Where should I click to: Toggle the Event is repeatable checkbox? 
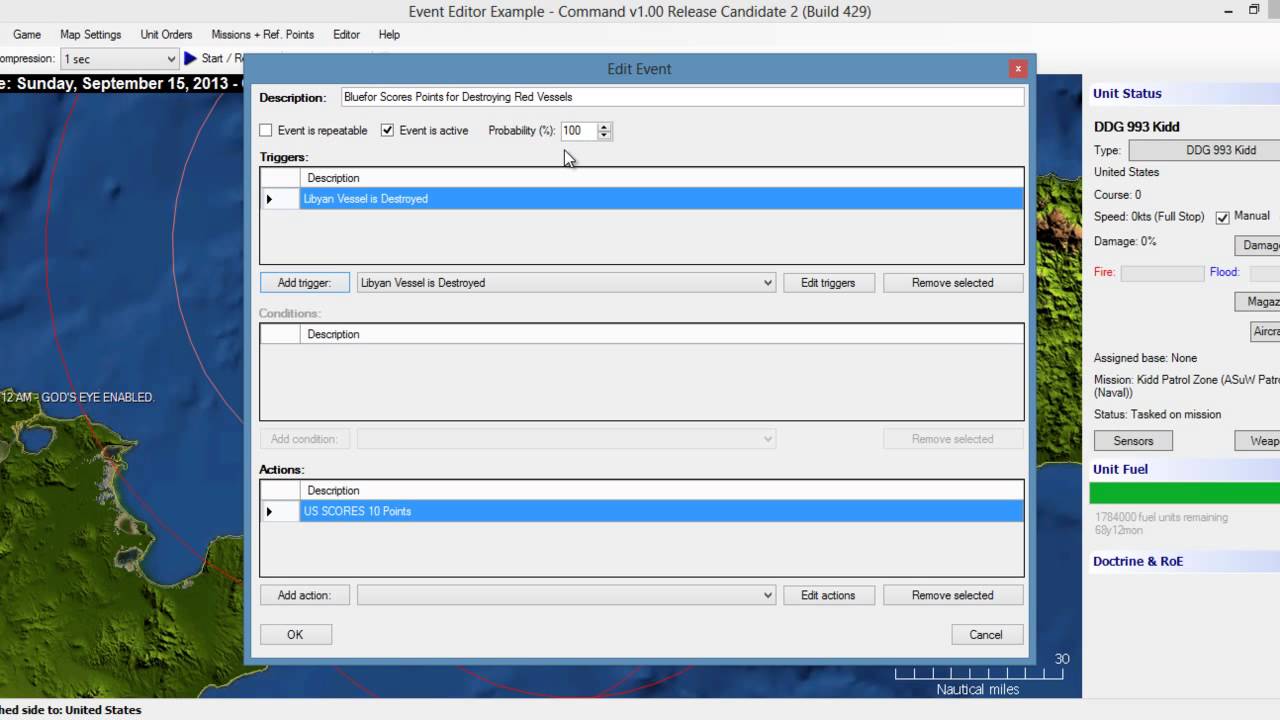266,130
